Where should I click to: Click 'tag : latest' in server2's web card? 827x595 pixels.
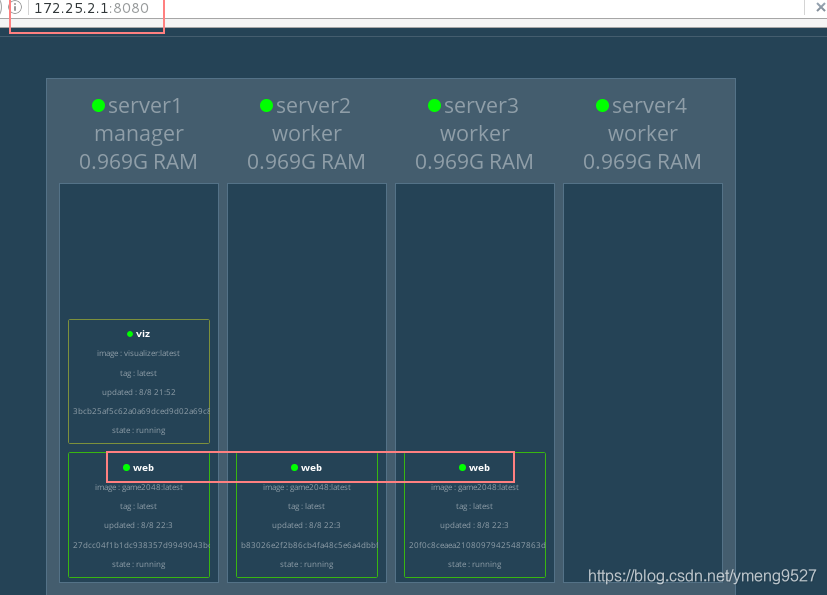[306, 506]
